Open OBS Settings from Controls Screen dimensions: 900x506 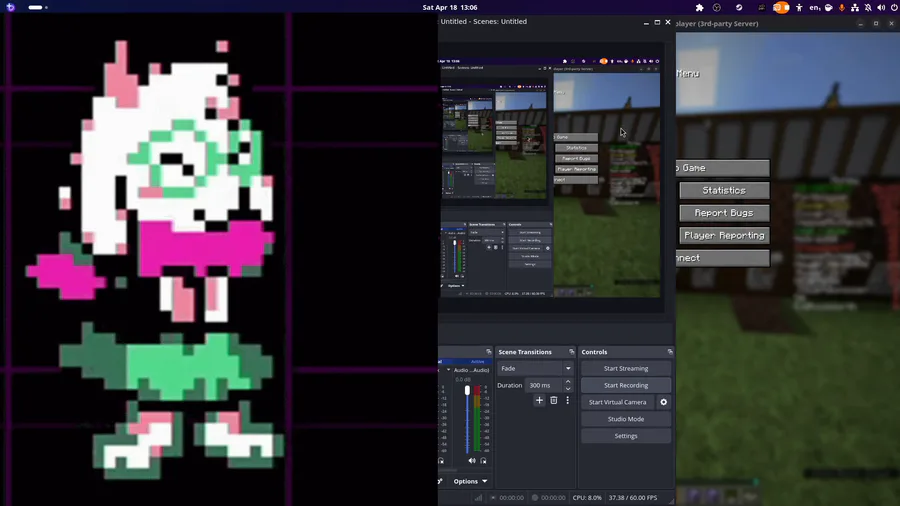tap(626, 436)
